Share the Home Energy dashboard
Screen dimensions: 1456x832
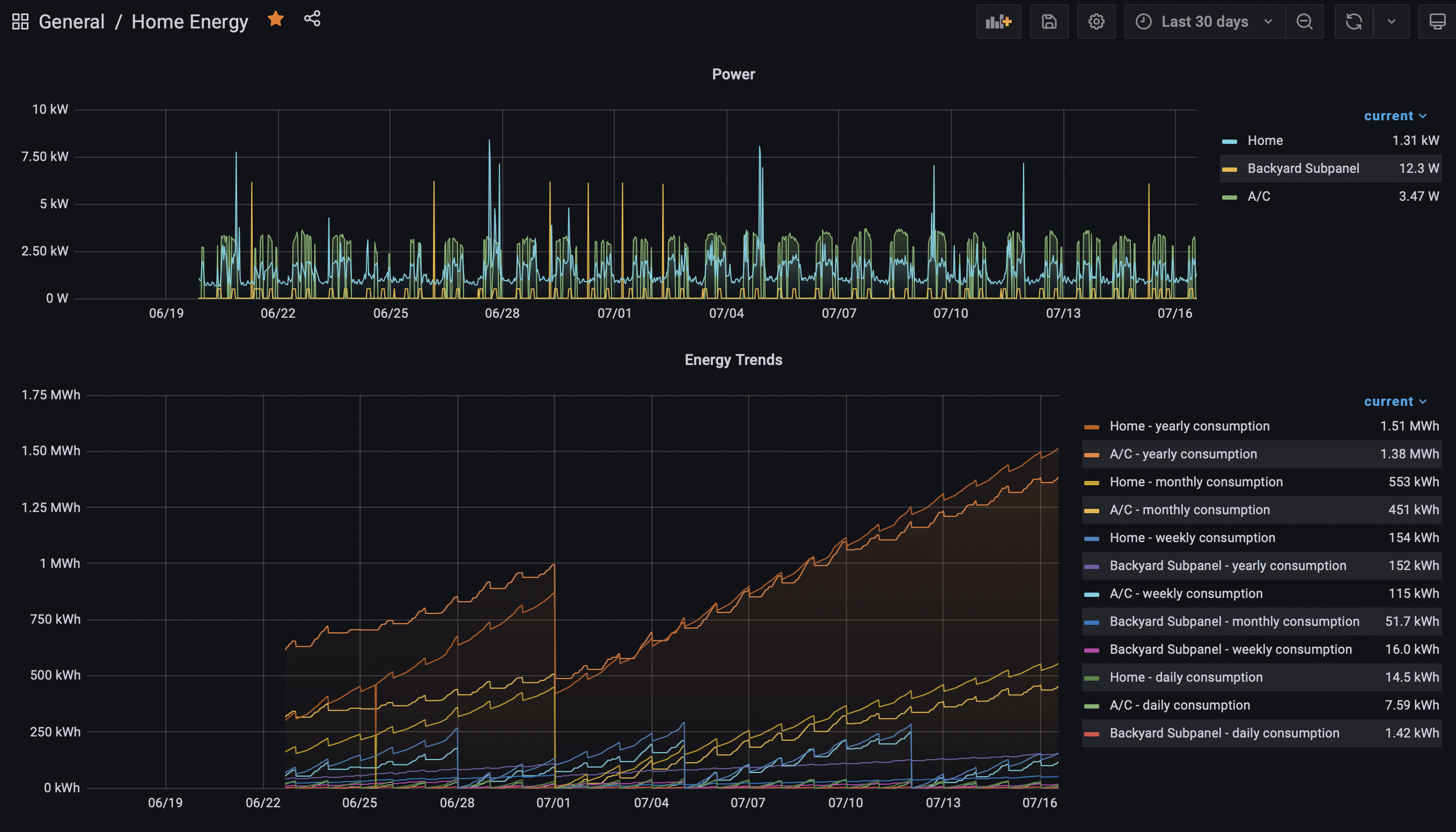tap(312, 18)
